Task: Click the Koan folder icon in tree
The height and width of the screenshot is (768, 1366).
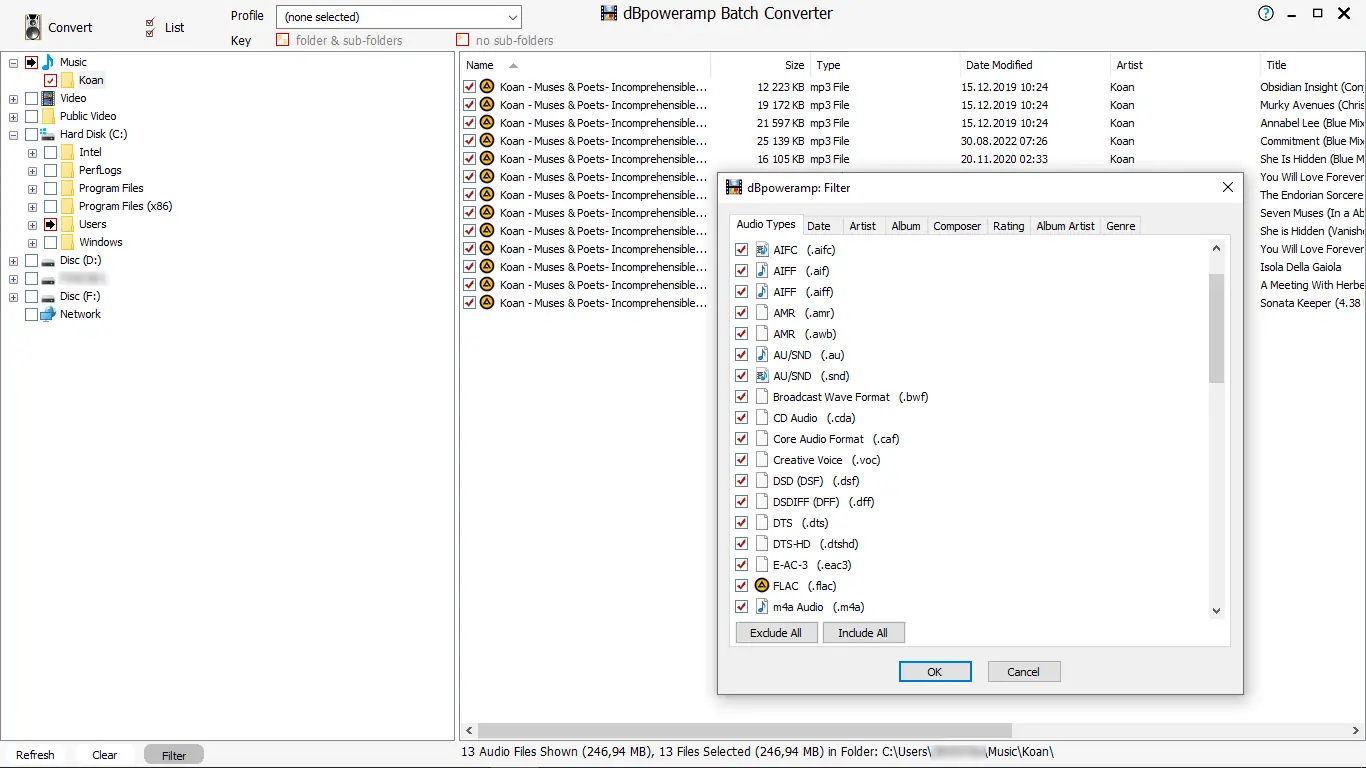Action: pos(67,80)
